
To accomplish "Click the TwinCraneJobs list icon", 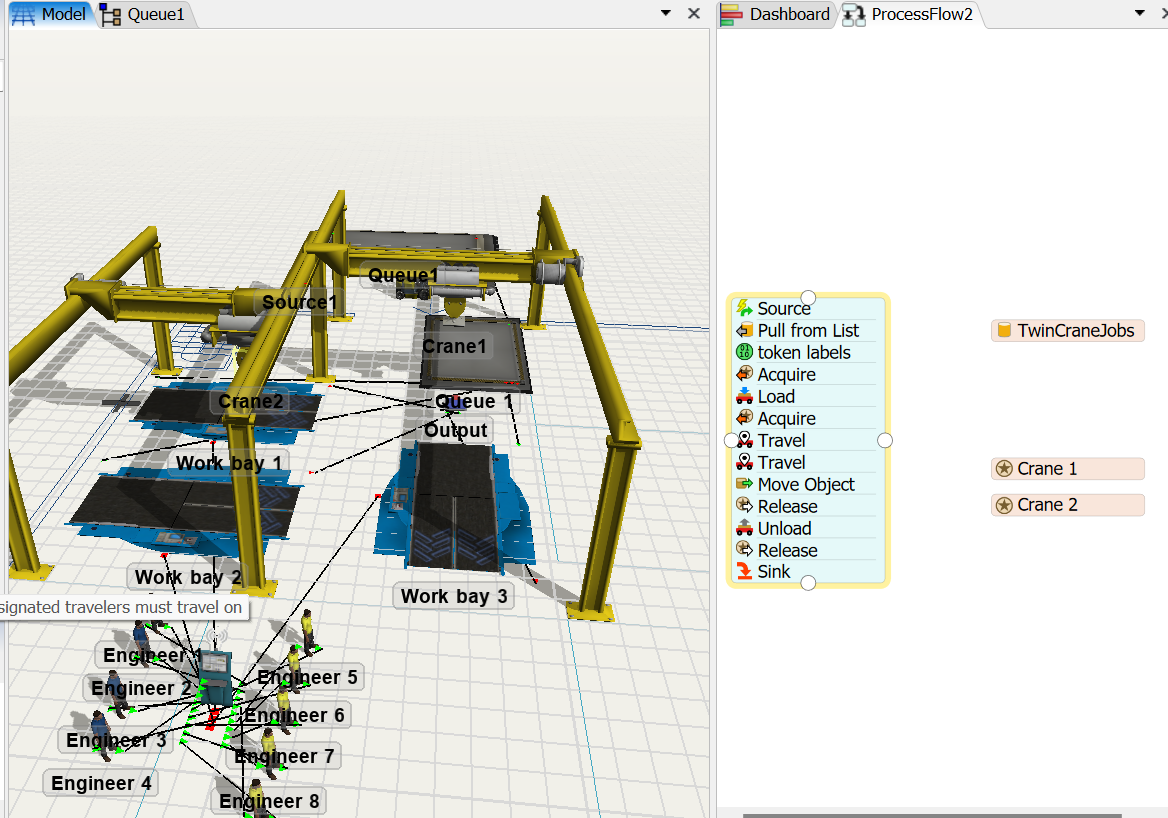I will click(x=1004, y=331).
